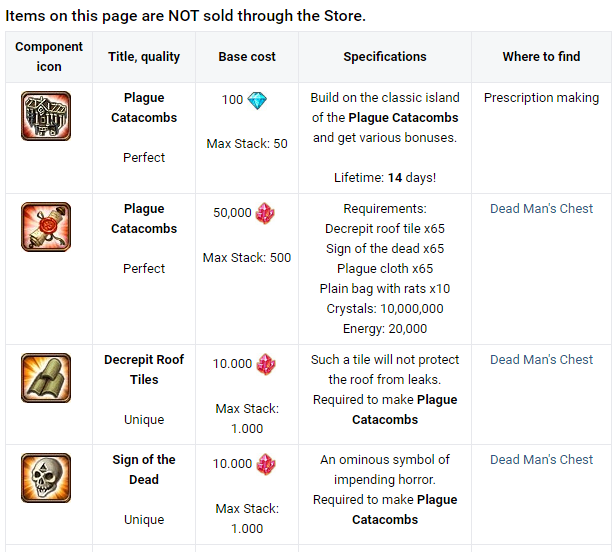614x552 pixels.
Task: Click the "Lifetime: 14 days!" text
Action: (385, 178)
